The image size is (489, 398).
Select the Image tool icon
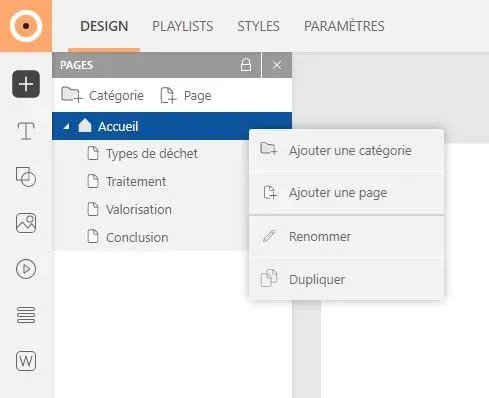(26, 223)
